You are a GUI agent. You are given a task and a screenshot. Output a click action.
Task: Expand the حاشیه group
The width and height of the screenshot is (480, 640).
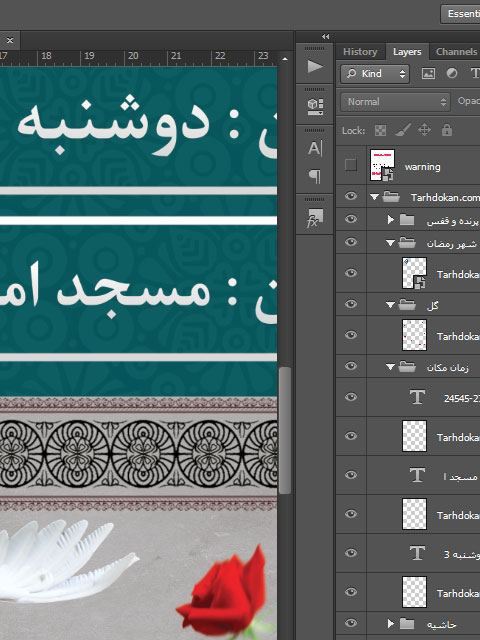(391, 624)
